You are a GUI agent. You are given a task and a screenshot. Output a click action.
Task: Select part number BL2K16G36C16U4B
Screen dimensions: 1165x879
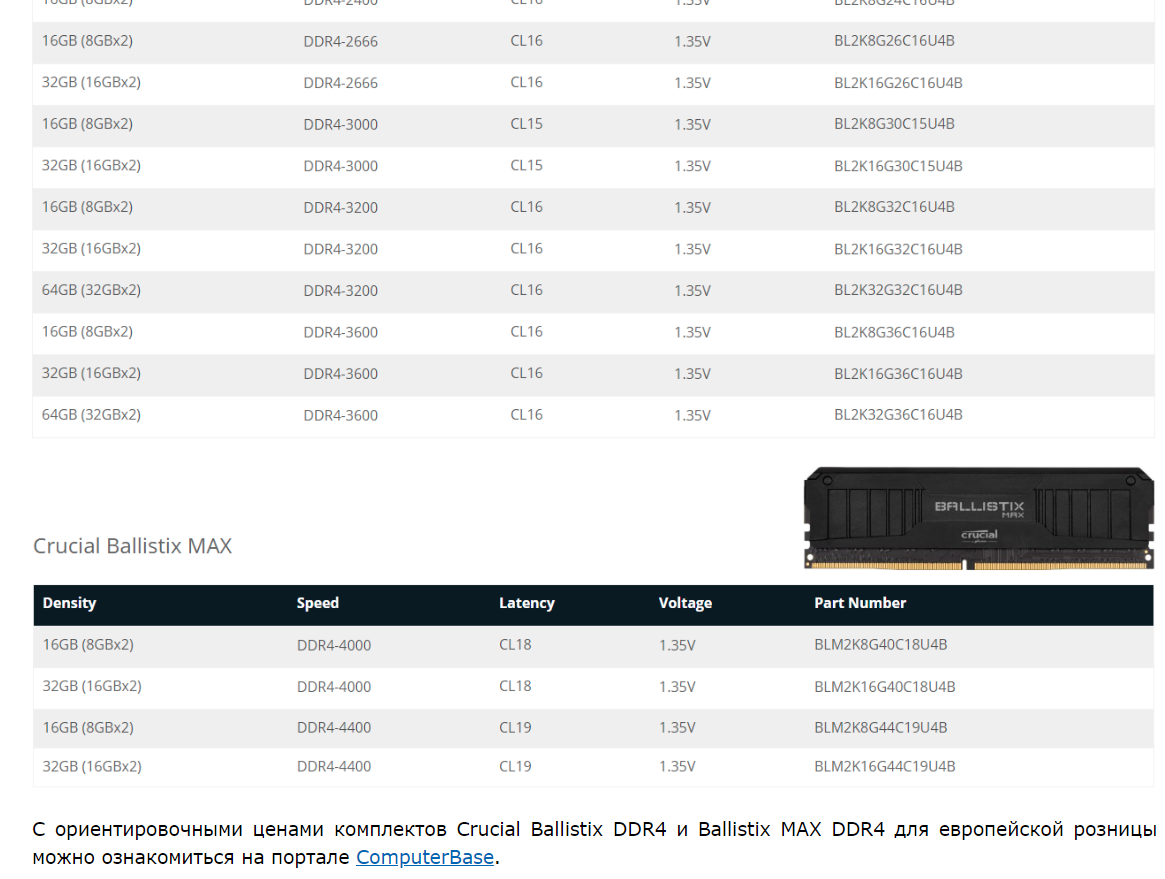[898, 374]
